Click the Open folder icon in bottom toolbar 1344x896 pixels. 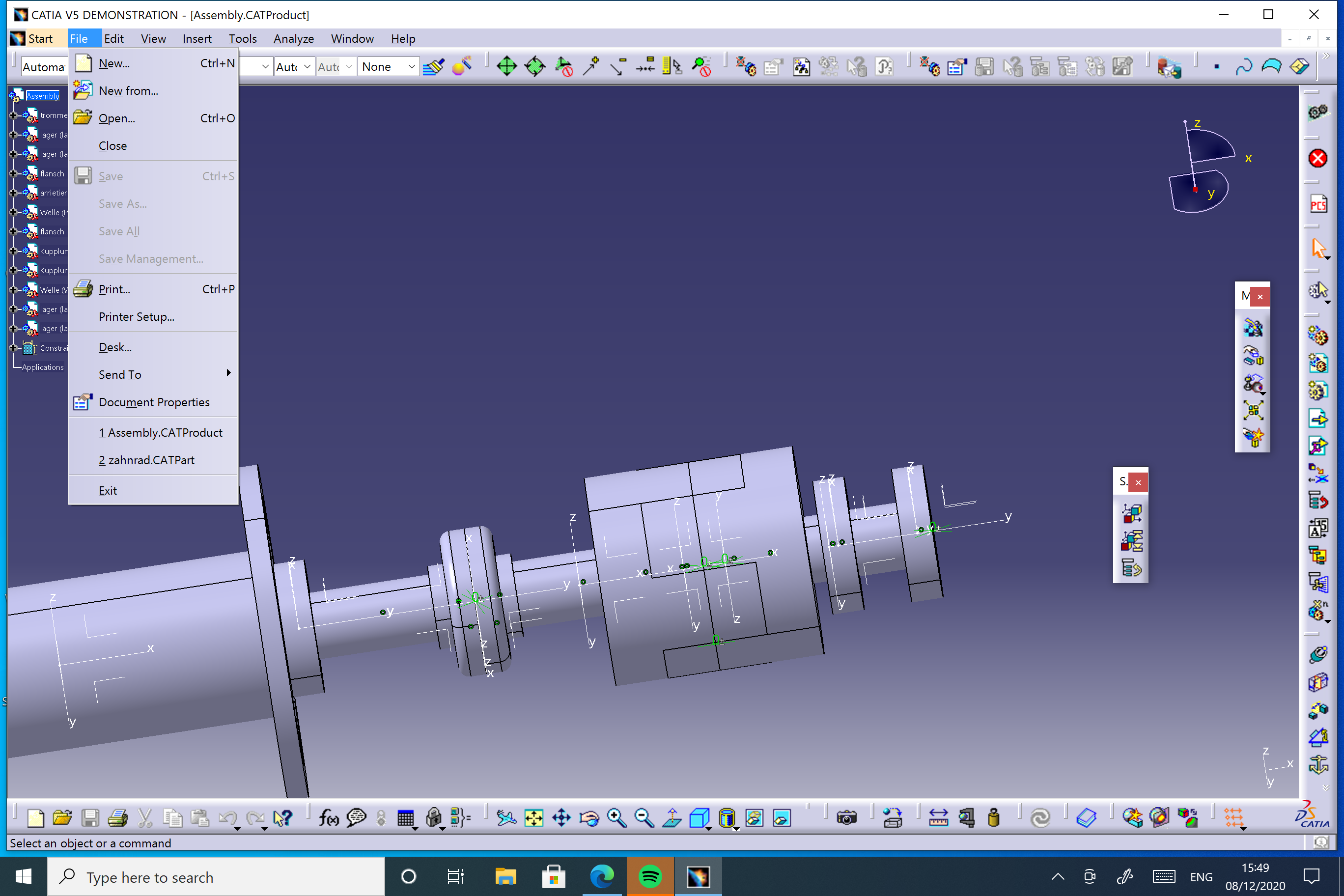[62, 818]
